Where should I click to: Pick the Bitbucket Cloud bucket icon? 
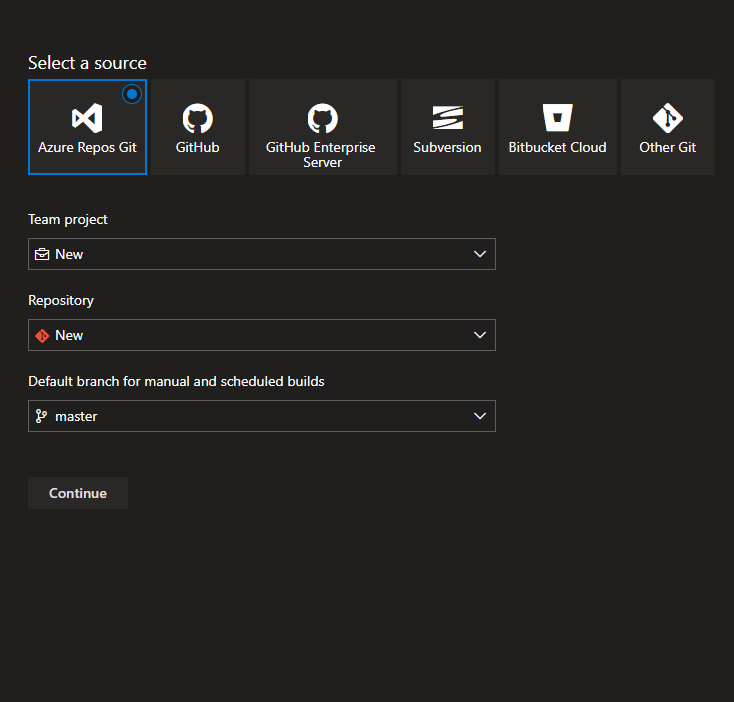(557, 119)
